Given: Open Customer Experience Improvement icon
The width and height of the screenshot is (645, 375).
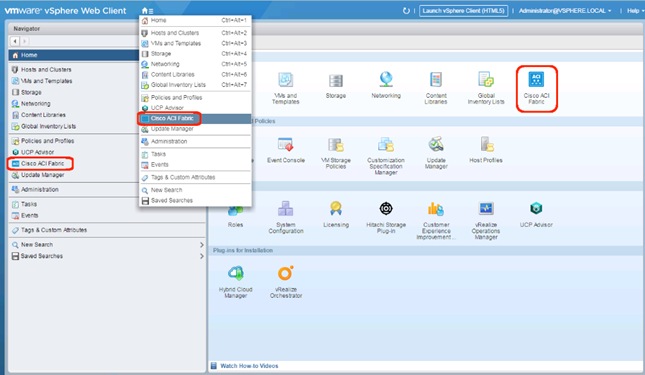Looking at the screenshot, I should pos(436,209).
